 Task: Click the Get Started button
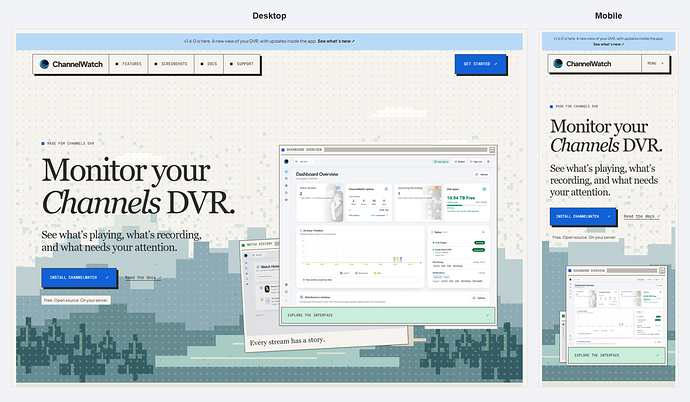click(480, 64)
